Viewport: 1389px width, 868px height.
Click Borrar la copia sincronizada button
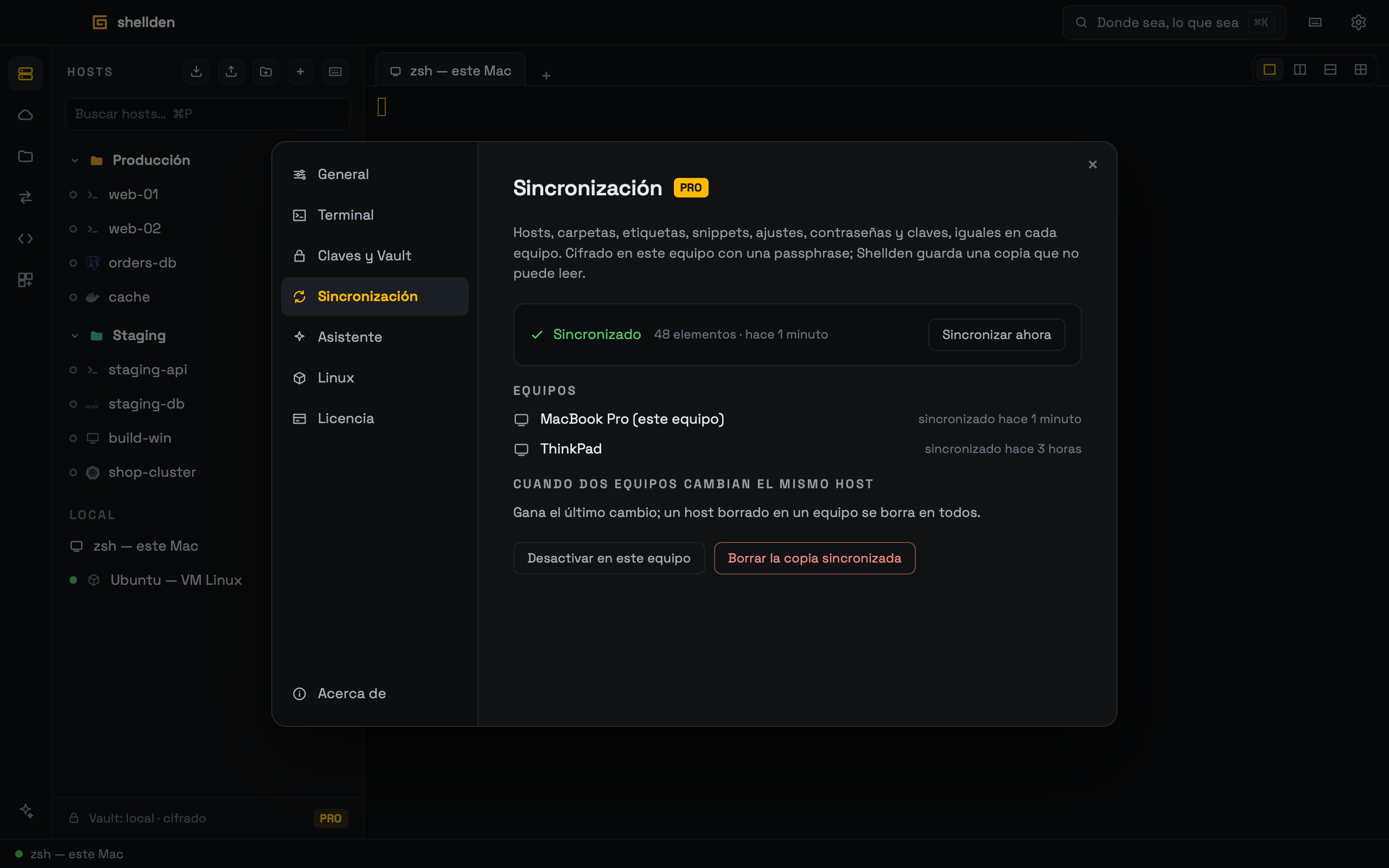tap(814, 558)
